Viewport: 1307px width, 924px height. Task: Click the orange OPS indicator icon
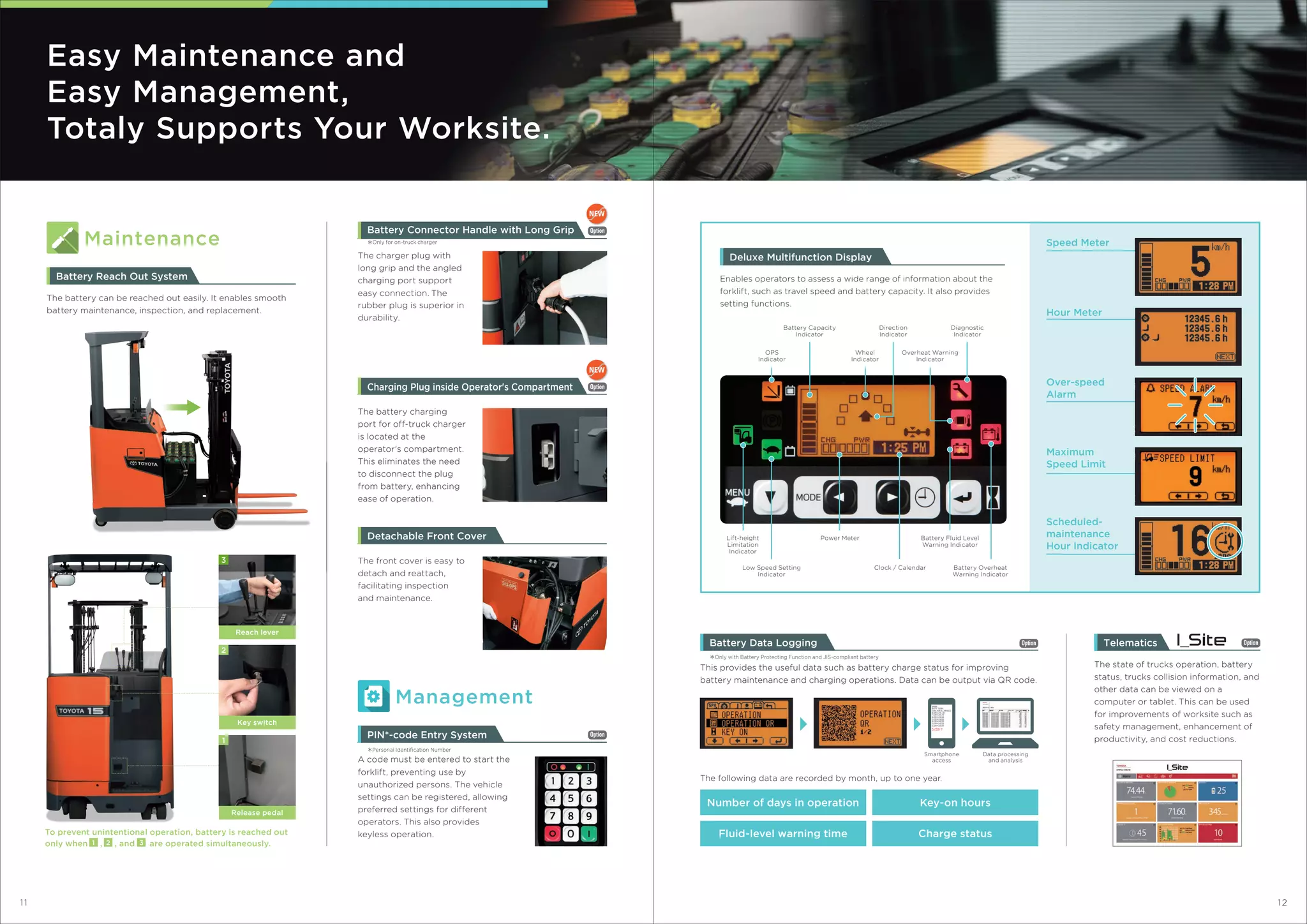(772, 390)
